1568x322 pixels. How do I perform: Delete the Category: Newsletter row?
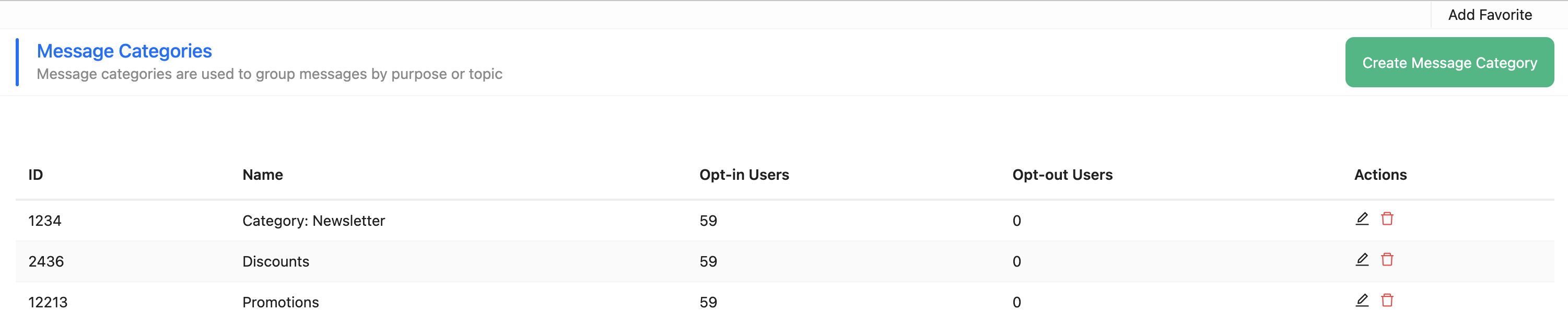pos(1387,219)
